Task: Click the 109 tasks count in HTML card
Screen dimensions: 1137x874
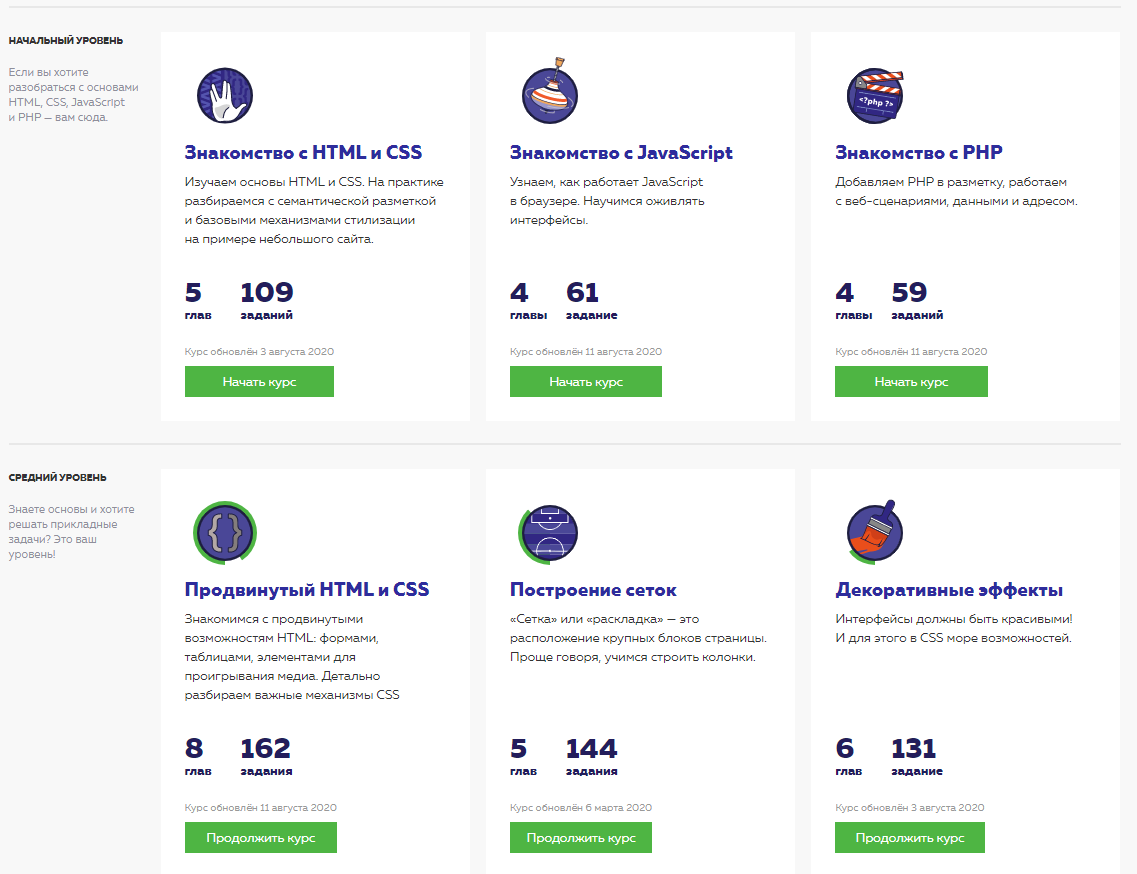Action: pyautogui.click(x=267, y=293)
